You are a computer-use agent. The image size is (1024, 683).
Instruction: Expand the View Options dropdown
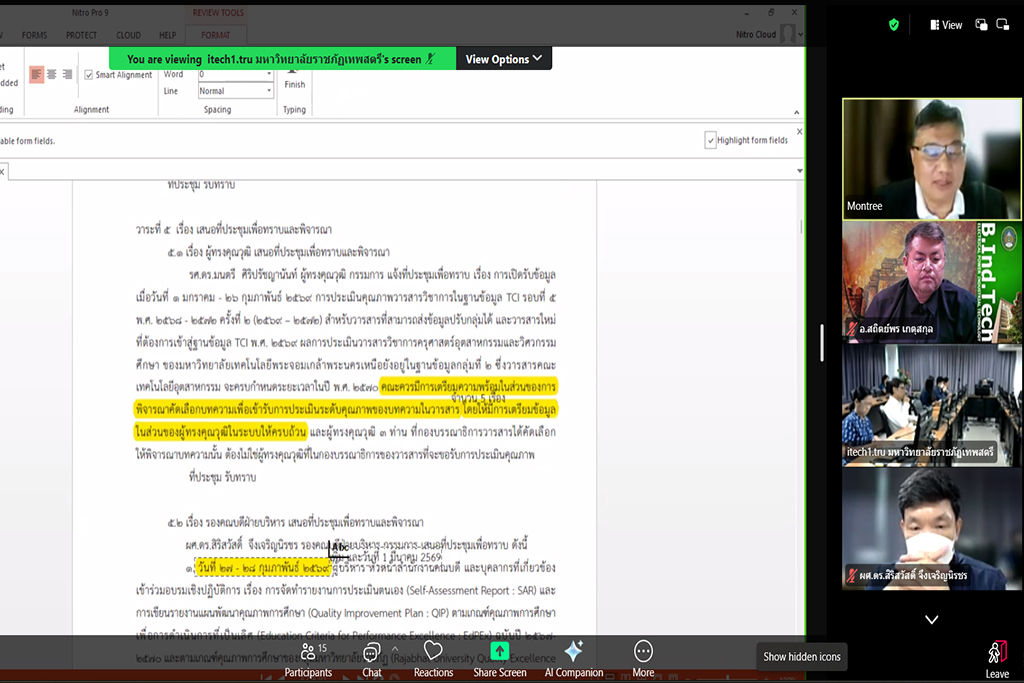(x=504, y=59)
